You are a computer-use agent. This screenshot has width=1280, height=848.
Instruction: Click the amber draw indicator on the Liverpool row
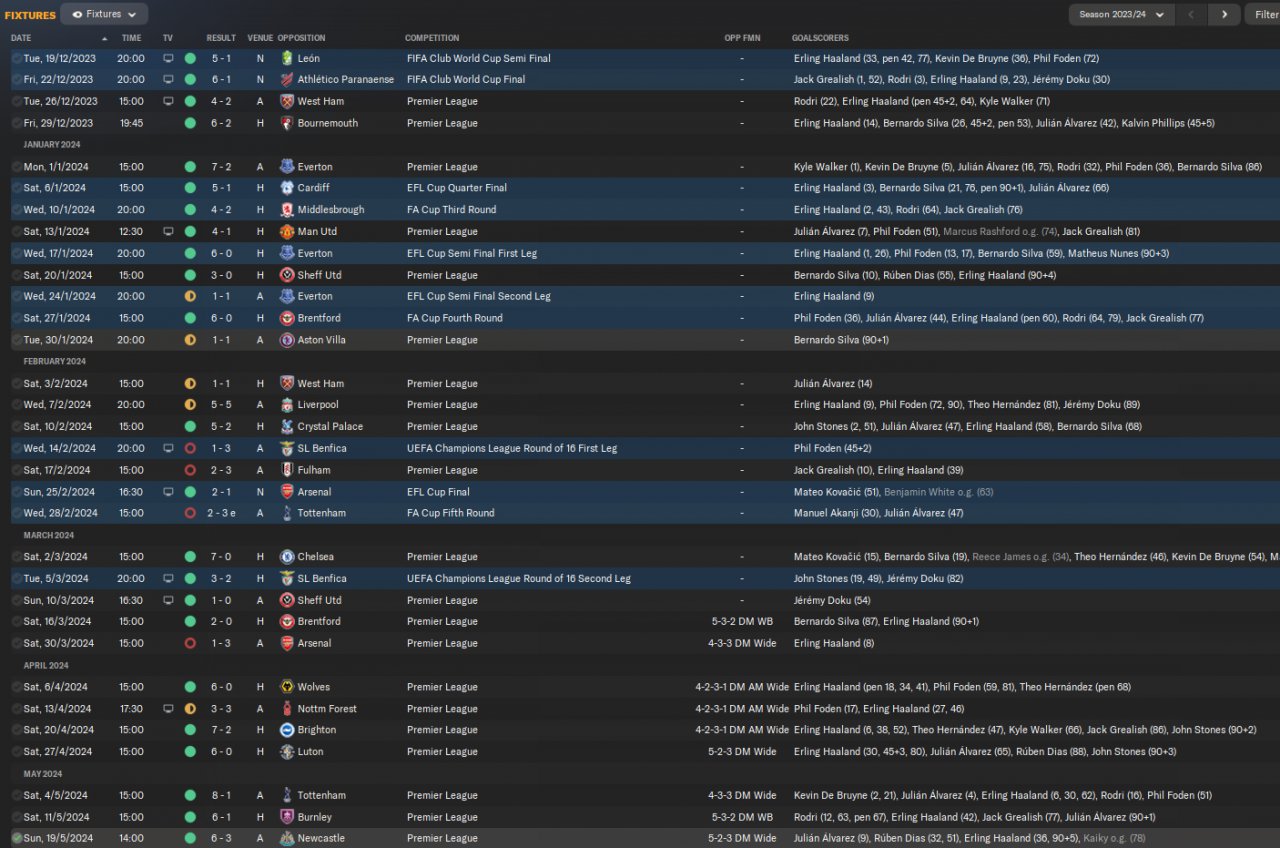(x=190, y=405)
